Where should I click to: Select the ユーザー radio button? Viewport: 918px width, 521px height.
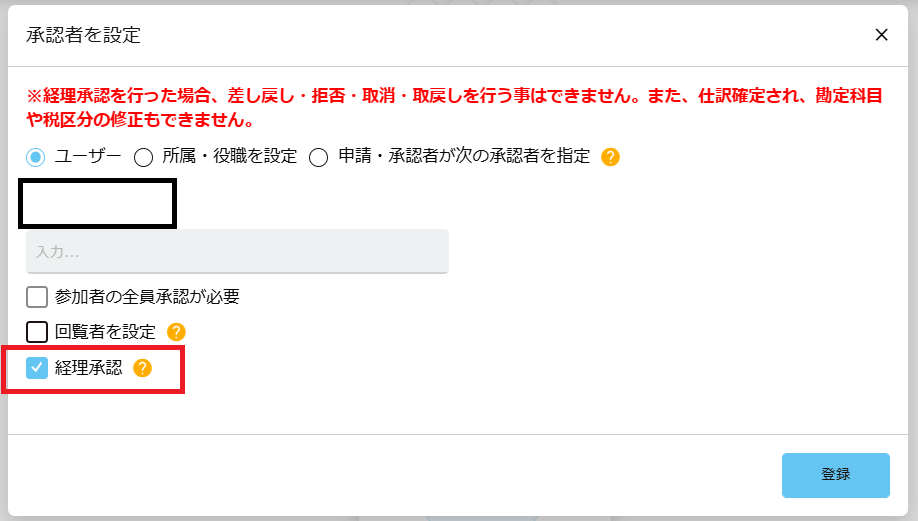[x=36, y=157]
